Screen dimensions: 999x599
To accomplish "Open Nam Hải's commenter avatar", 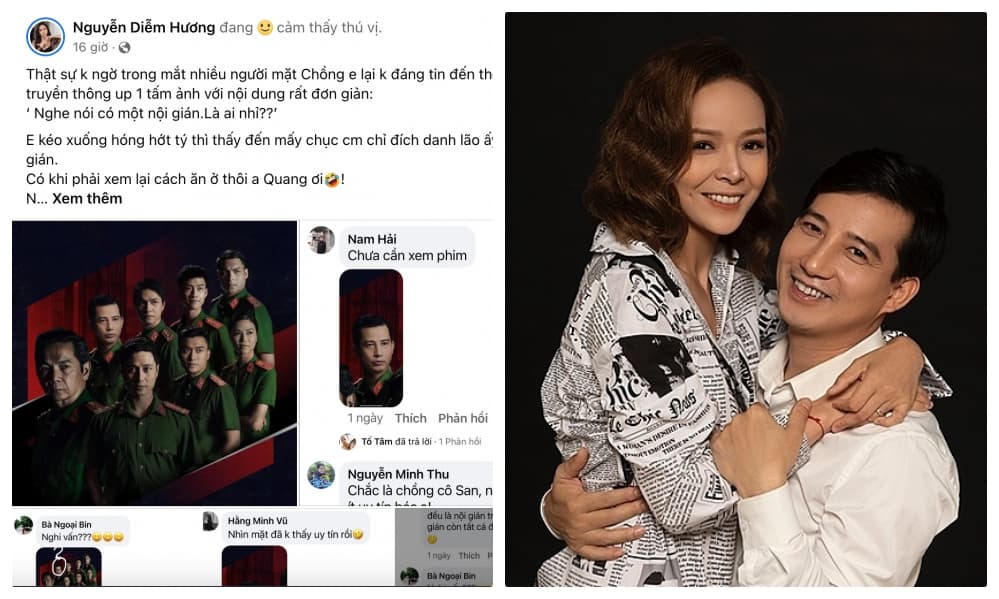I will (321, 240).
